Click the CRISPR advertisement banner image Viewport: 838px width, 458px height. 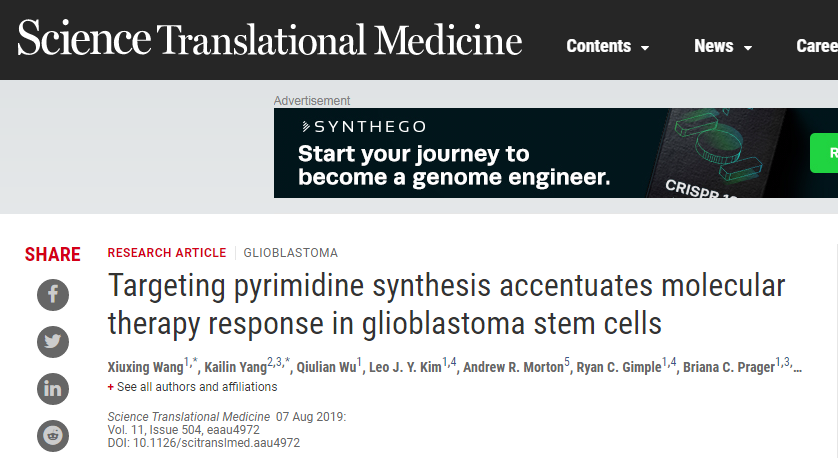pos(556,153)
